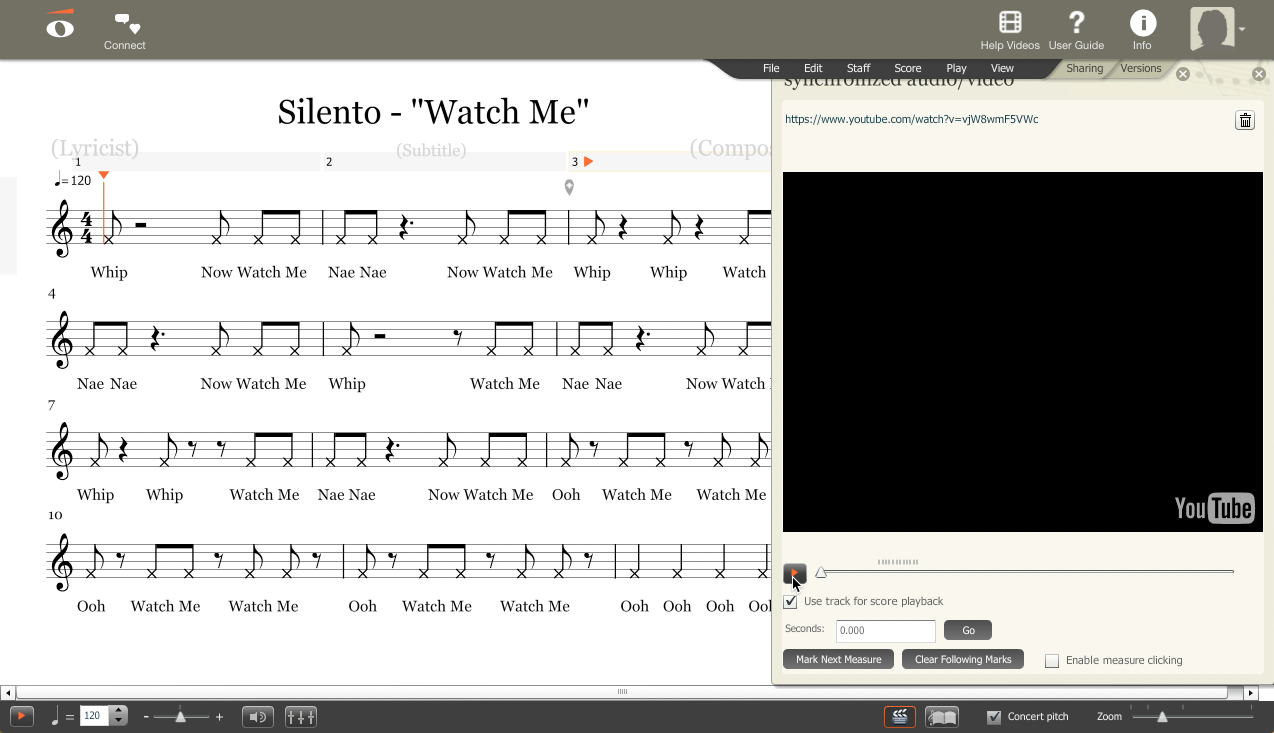Click the horizontal scrollbar thumb

pos(622,692)
